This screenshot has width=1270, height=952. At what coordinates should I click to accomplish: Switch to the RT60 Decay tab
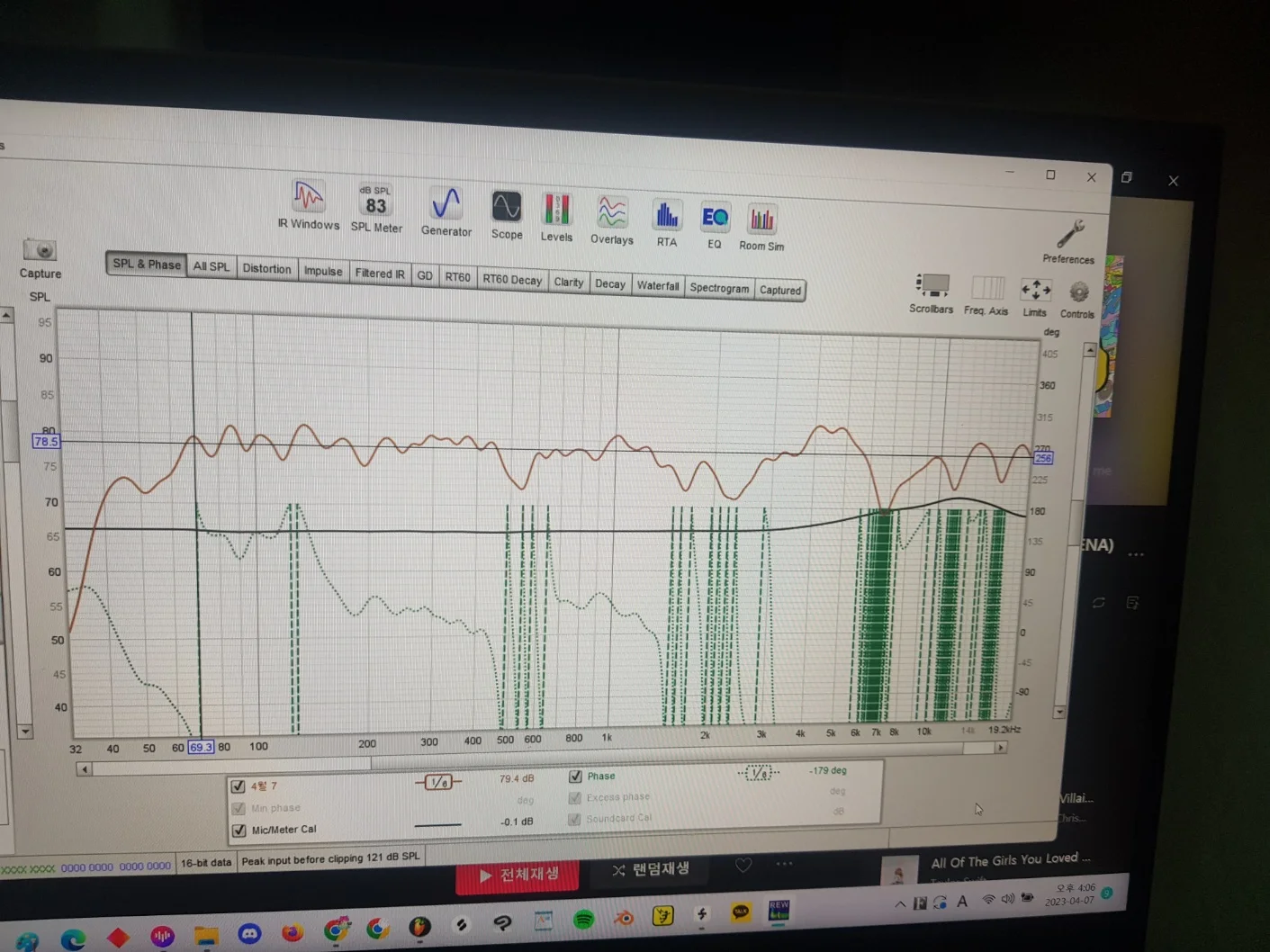(512, 280)
